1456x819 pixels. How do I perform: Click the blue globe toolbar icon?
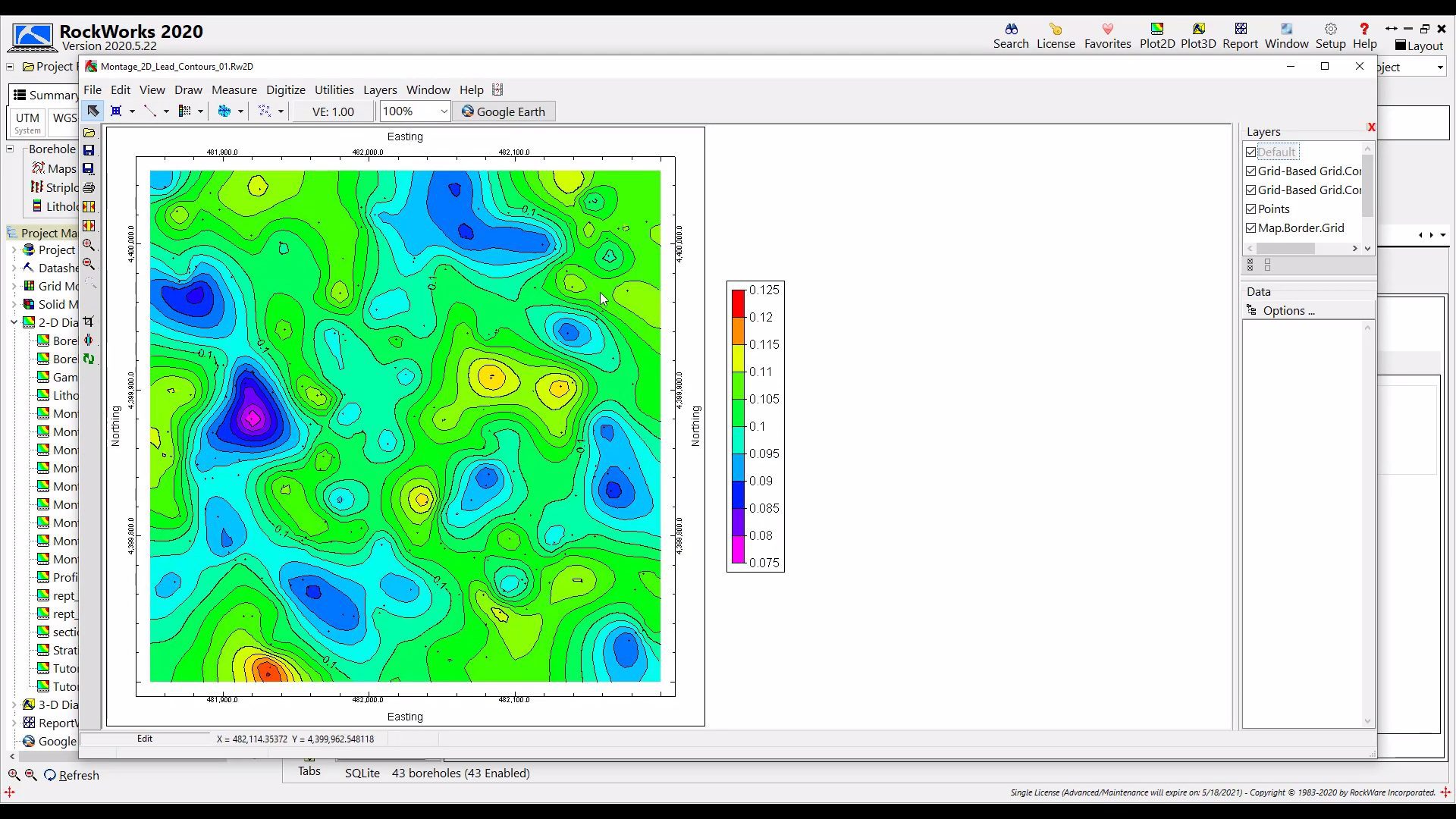[224, 111]
